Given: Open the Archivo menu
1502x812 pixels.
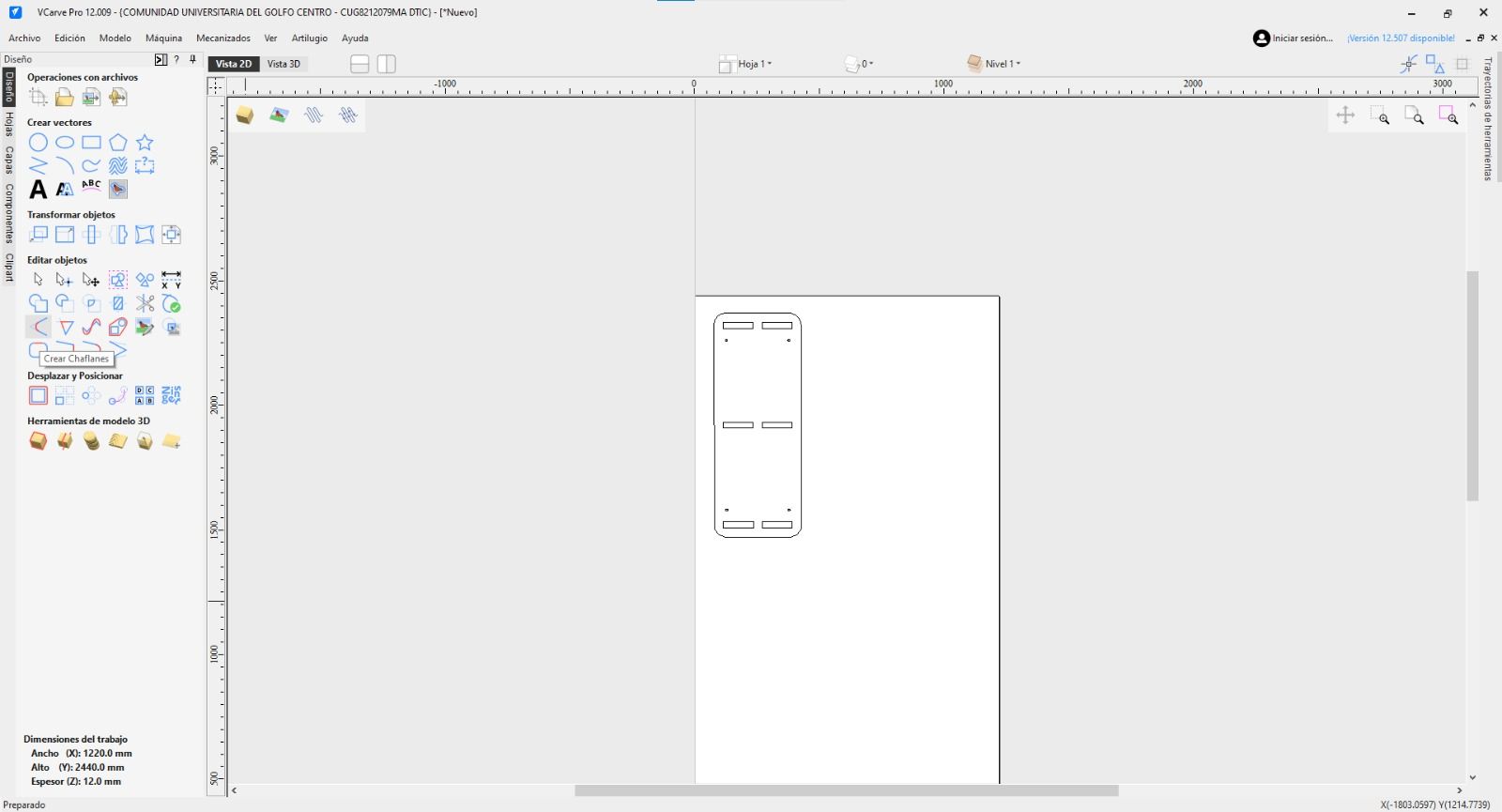Looking at the screenshot, I should pos(24,38).
